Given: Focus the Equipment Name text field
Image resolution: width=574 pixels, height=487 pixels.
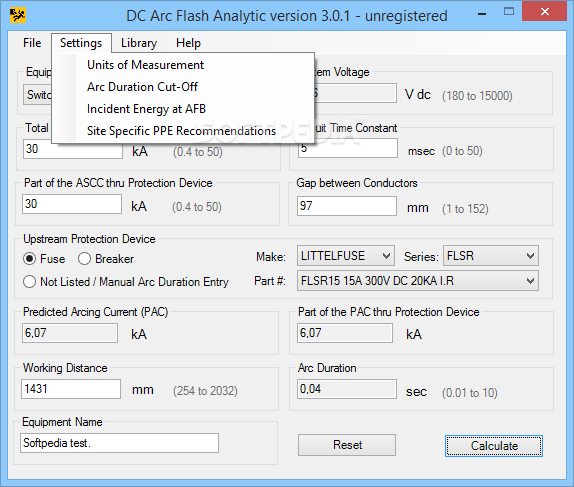Looking at the screenshot, I should click(x=120, y=443).
